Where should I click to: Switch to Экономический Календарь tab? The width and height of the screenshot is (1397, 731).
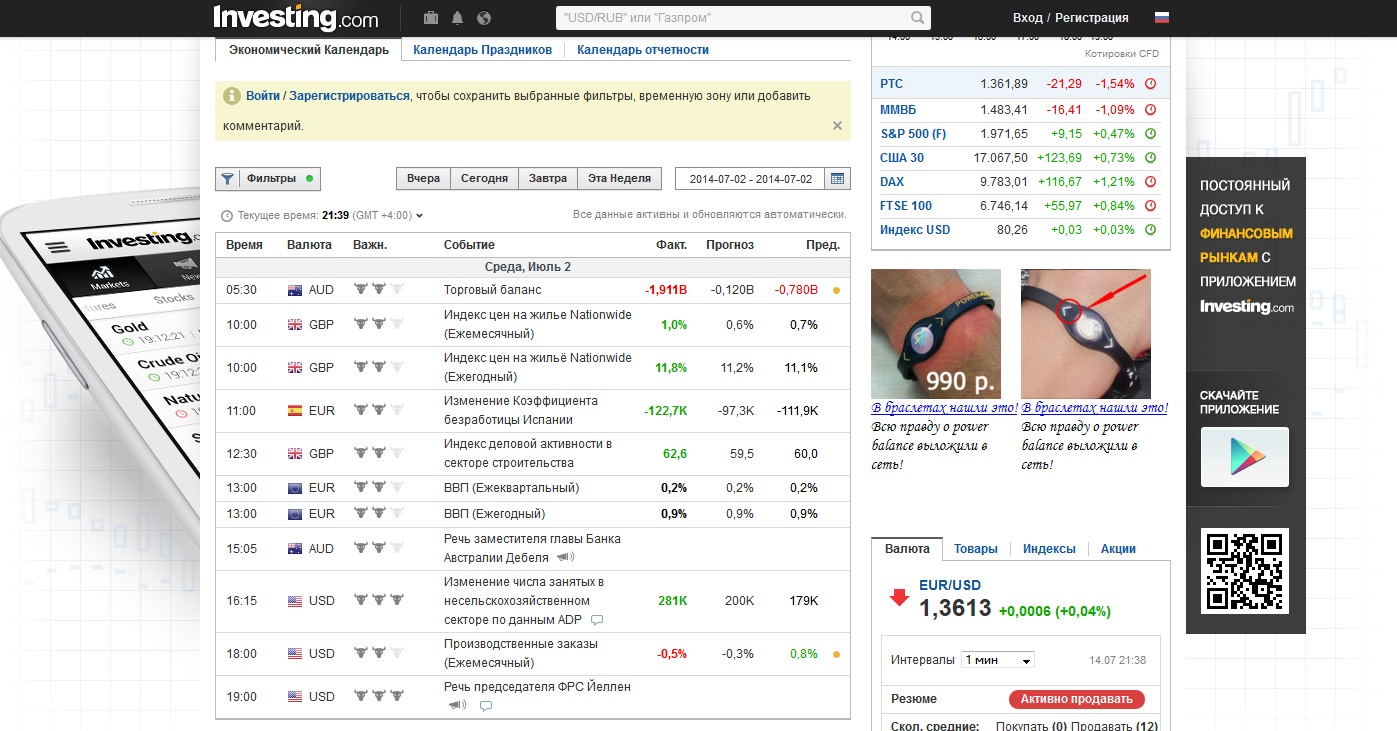click(309, 49)
